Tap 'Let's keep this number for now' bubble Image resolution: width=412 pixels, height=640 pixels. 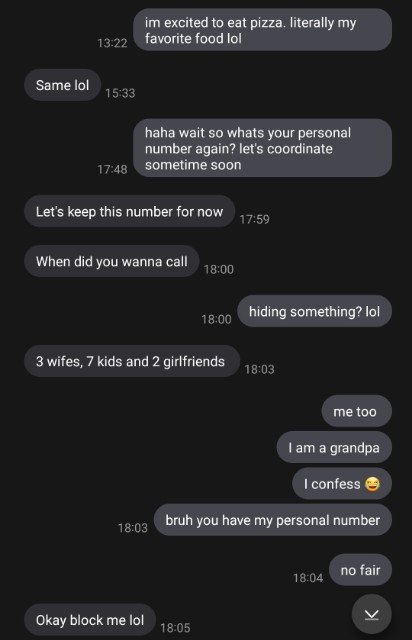coord(129,211)
